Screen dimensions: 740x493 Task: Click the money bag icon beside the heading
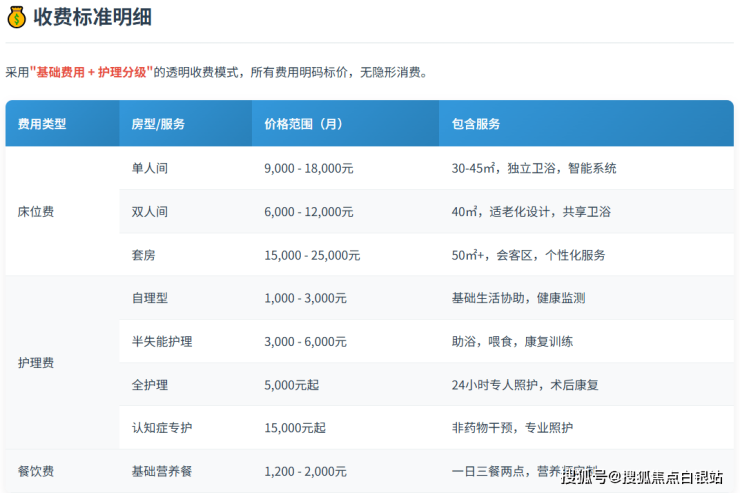click(16, 18)
